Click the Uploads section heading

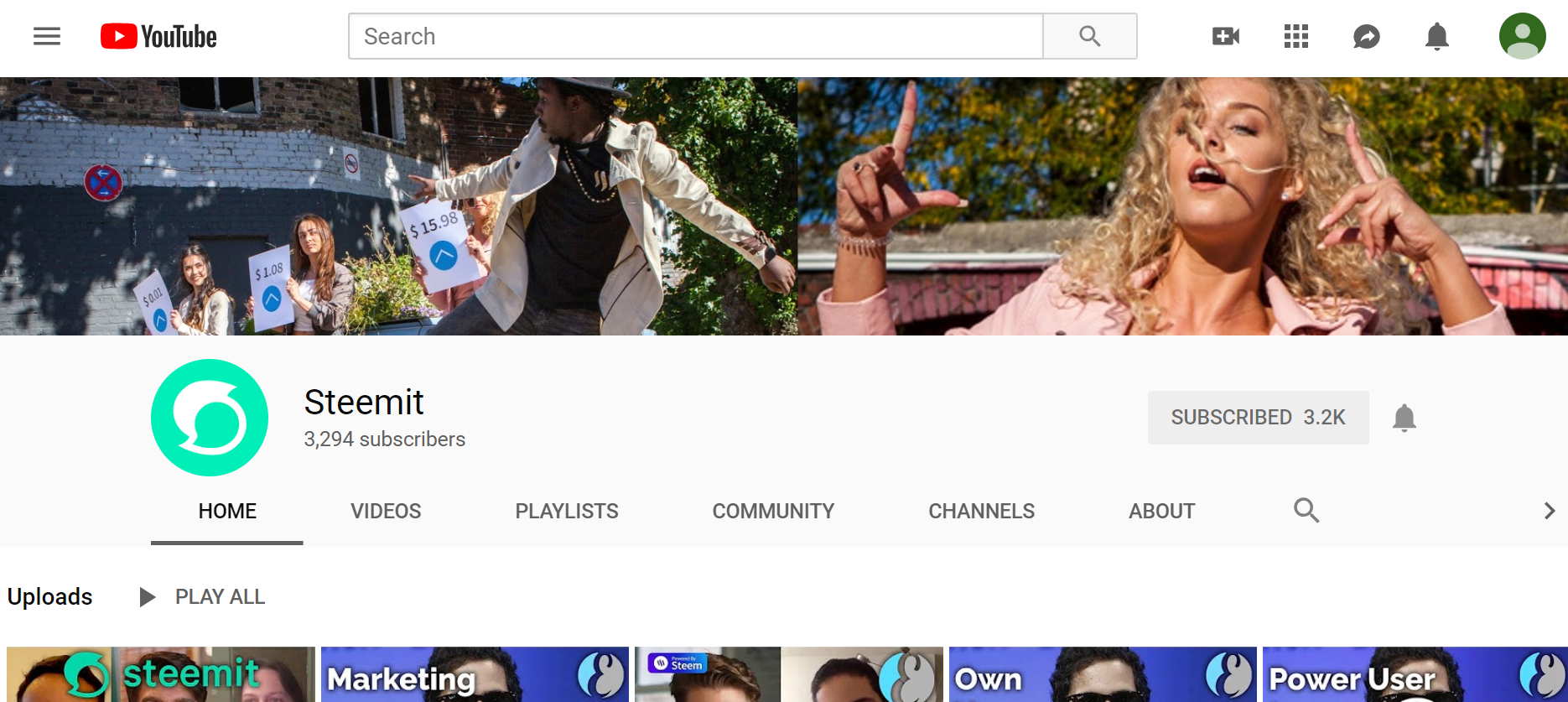[50, 596]
